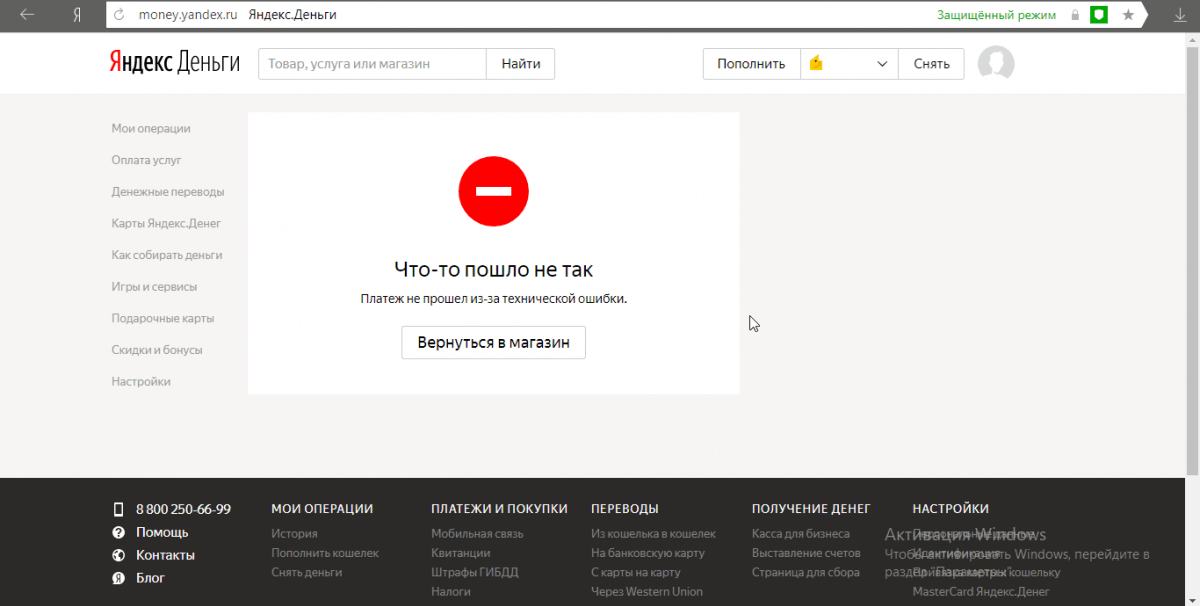This screenshot has height=606, width=1200.
Task: Open Карты Яндекс.Денег in sidebar
Action: pos(166,223)
